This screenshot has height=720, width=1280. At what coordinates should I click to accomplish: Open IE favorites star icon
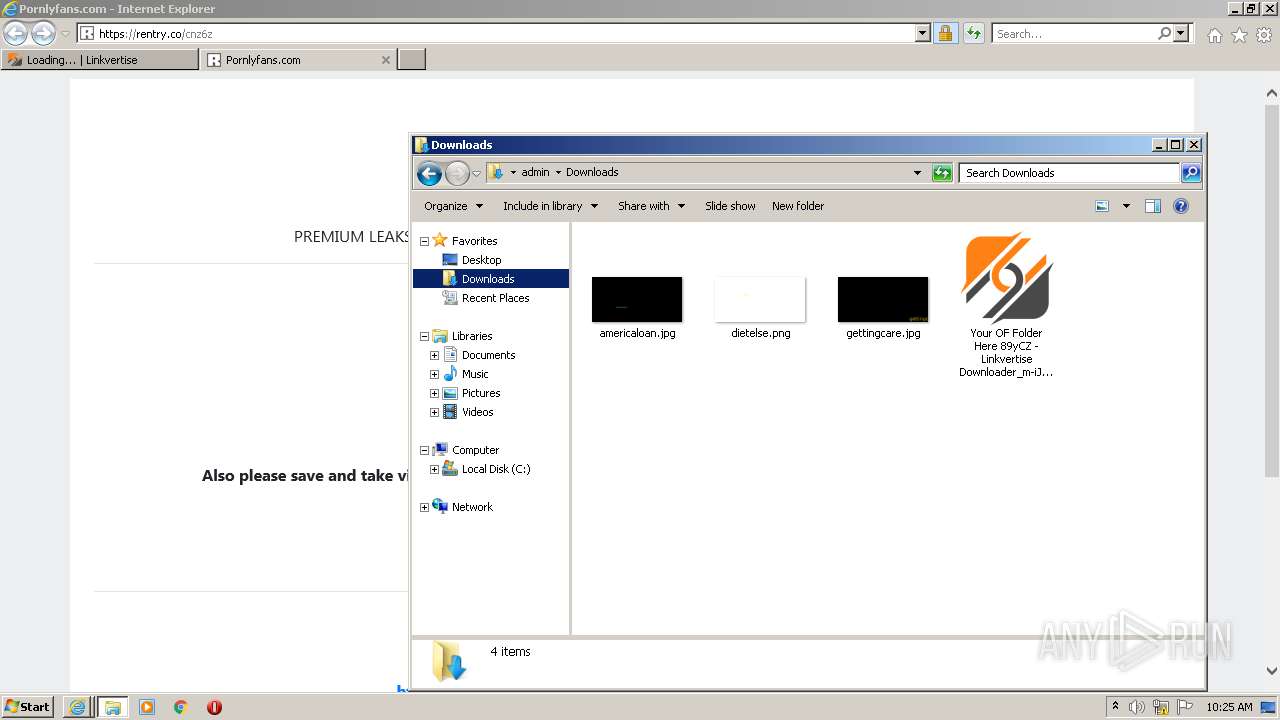tap(1239, 35)
